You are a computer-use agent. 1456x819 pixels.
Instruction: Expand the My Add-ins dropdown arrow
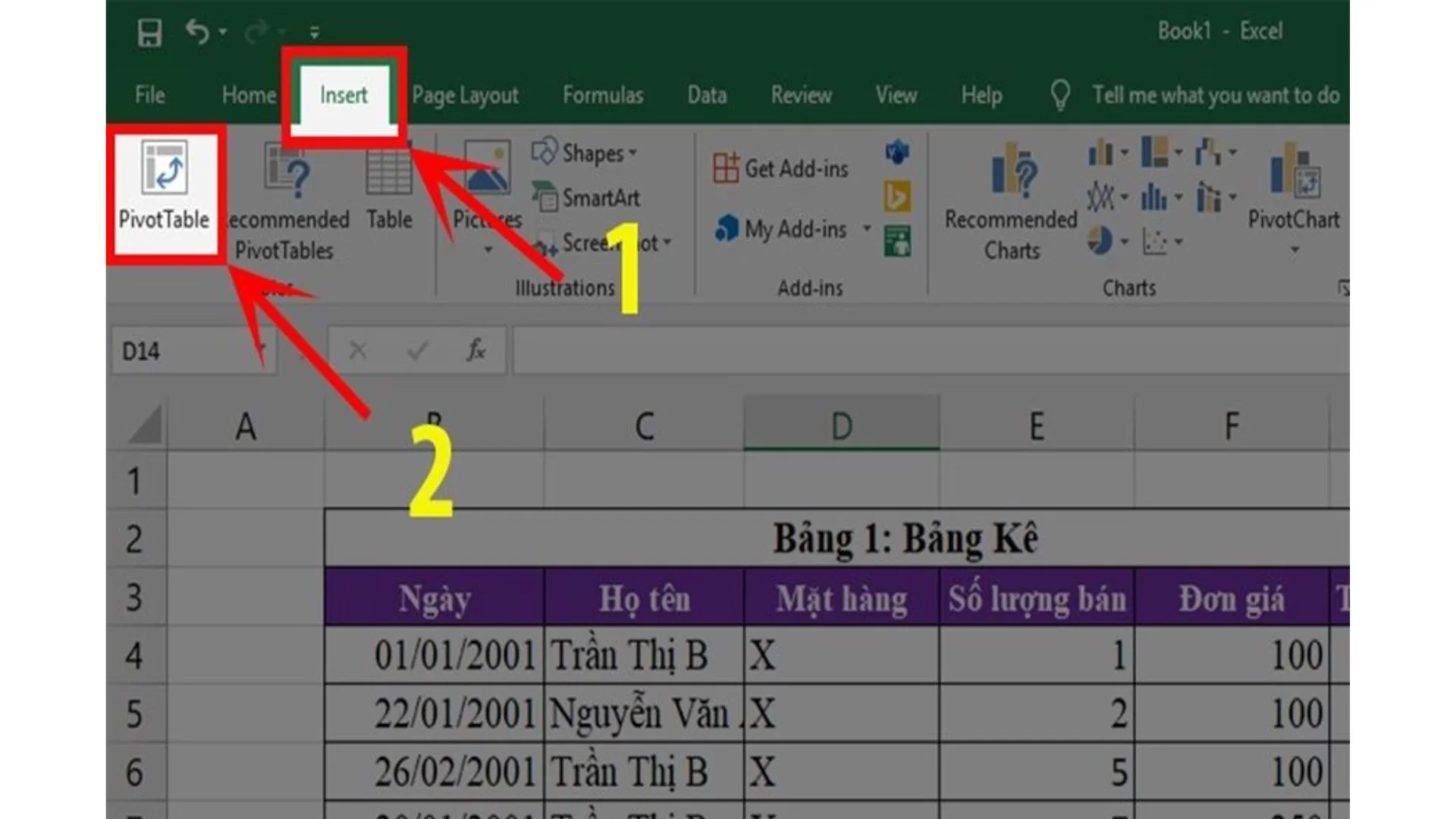[x=867, y=228]
